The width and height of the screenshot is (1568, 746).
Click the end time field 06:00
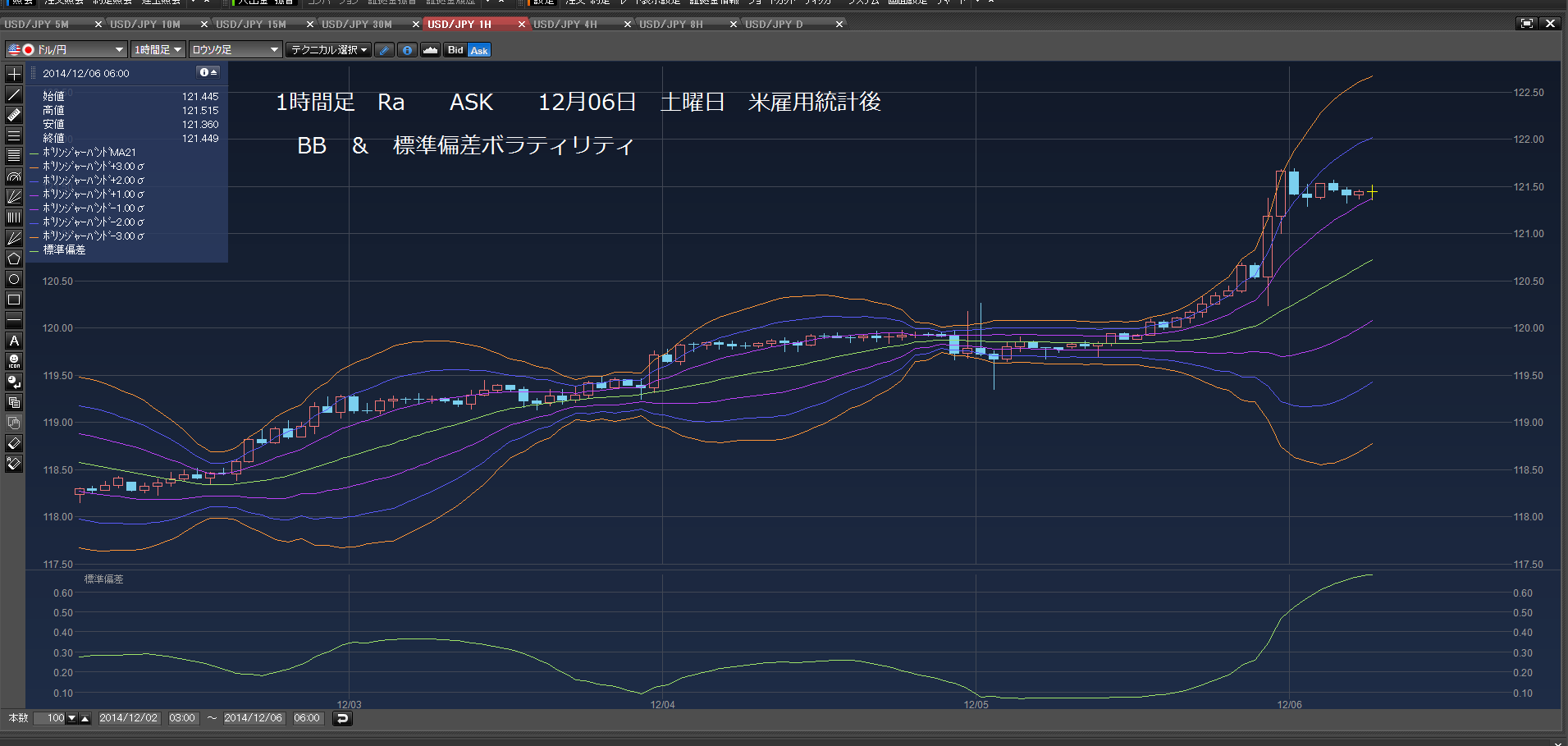(x=307, y=718)
